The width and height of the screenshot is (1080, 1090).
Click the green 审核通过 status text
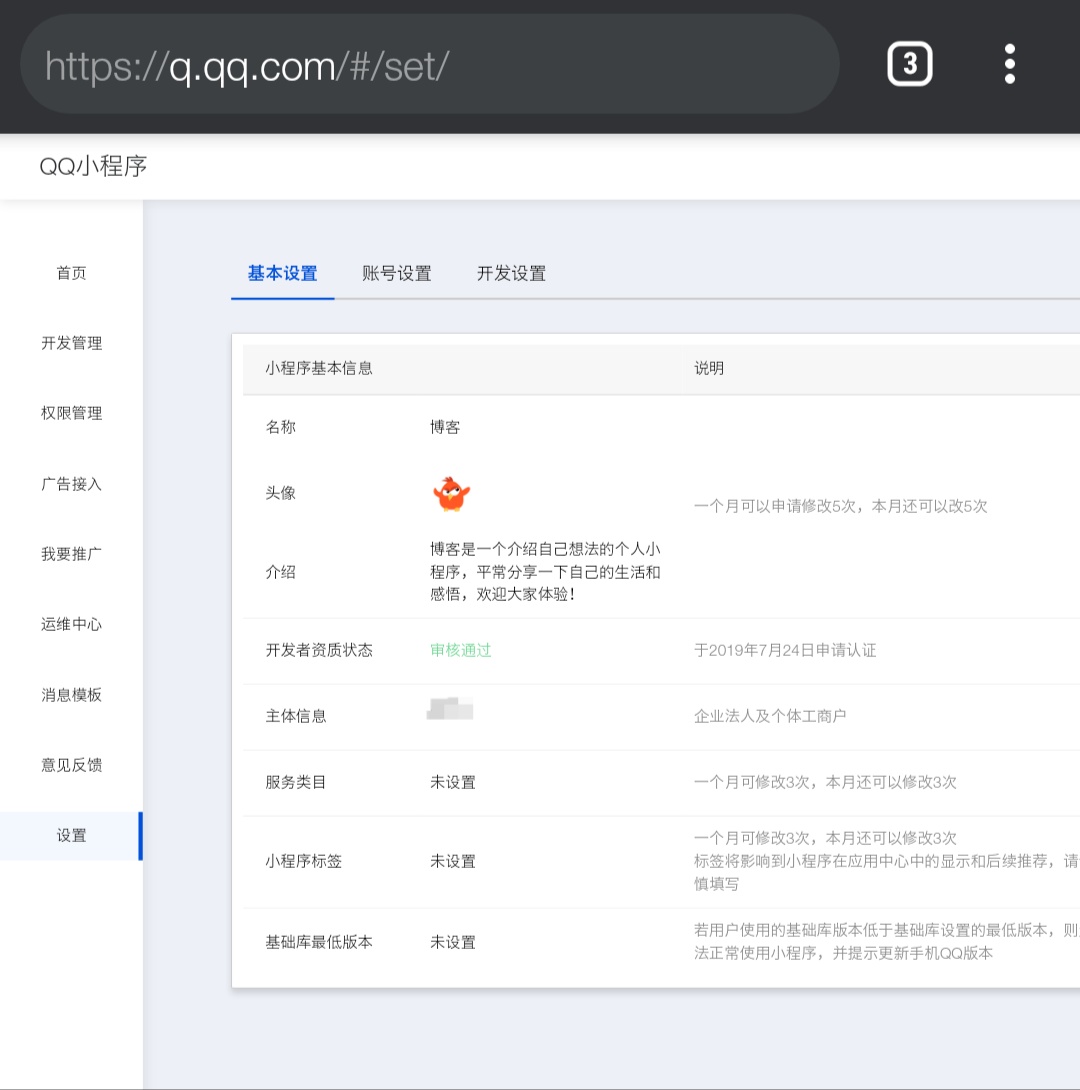[460, 650]
